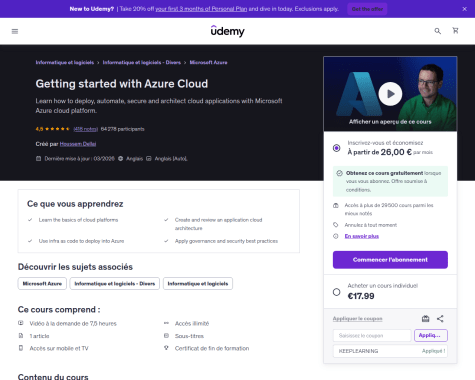Click the certificate trophy icon
Viewport: 475px width, 380px height.
166,348
